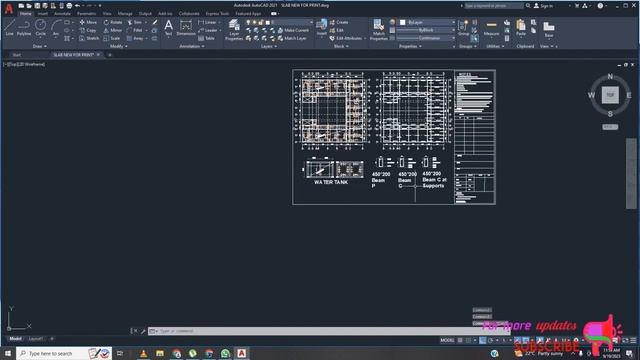Expand the Layers panel
The width and height of the screenshot is (640, 360).
(269, 47)
